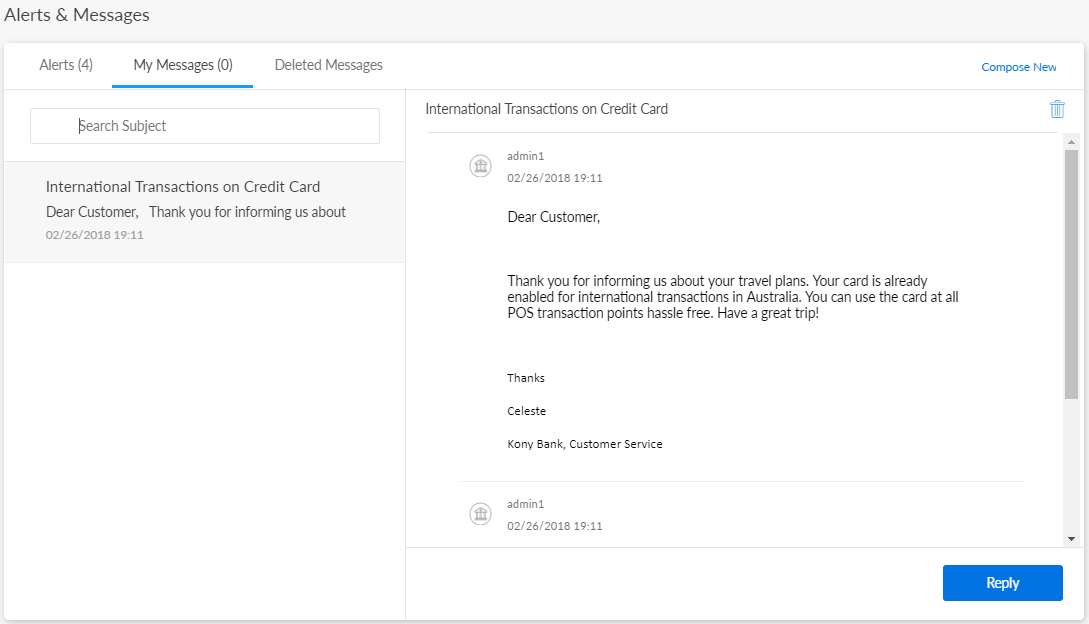Click the first admin1 sender name

click(x=525, y=156)
